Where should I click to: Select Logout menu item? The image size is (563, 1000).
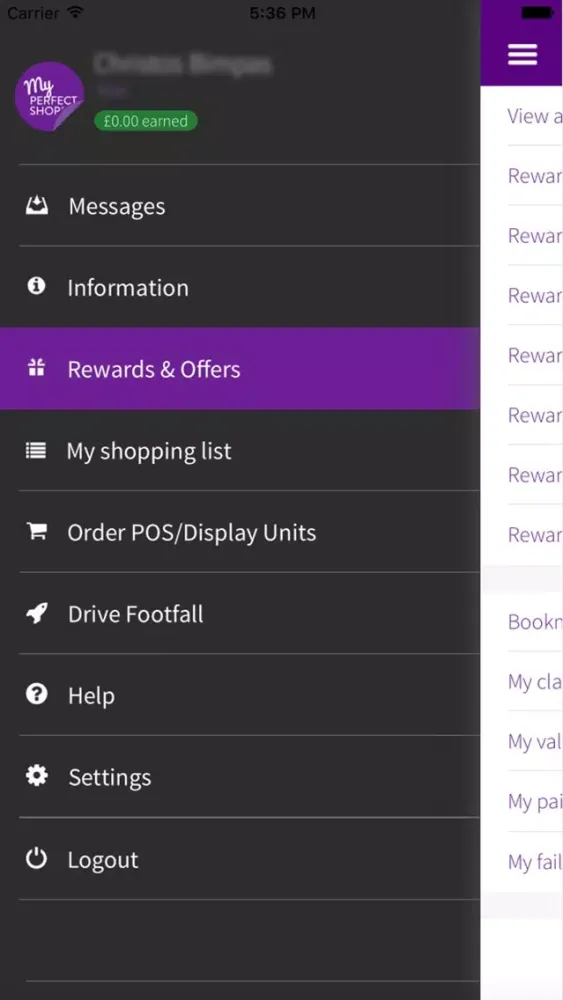coord(240,859)
